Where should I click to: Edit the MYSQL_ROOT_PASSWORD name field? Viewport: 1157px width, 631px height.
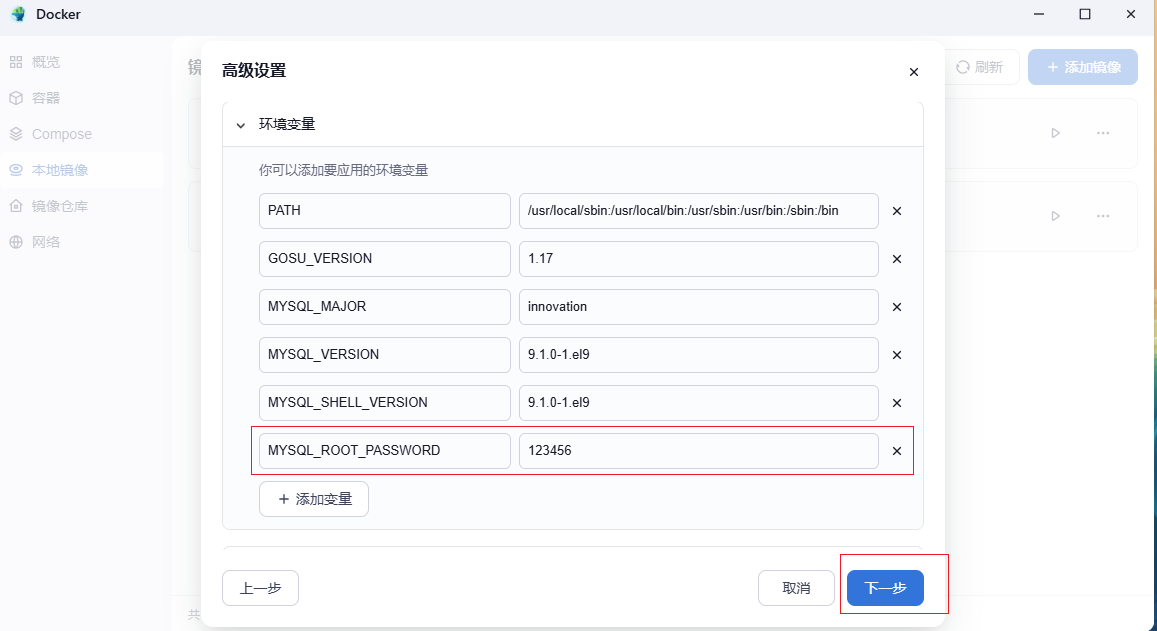[x=384, y=451]
